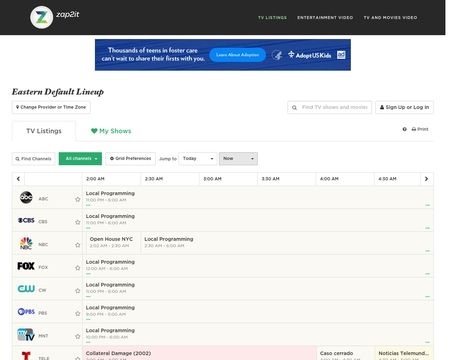Favorite the ABC channel star
Viewport: 450px width, 360px height.
coord(78,199)
